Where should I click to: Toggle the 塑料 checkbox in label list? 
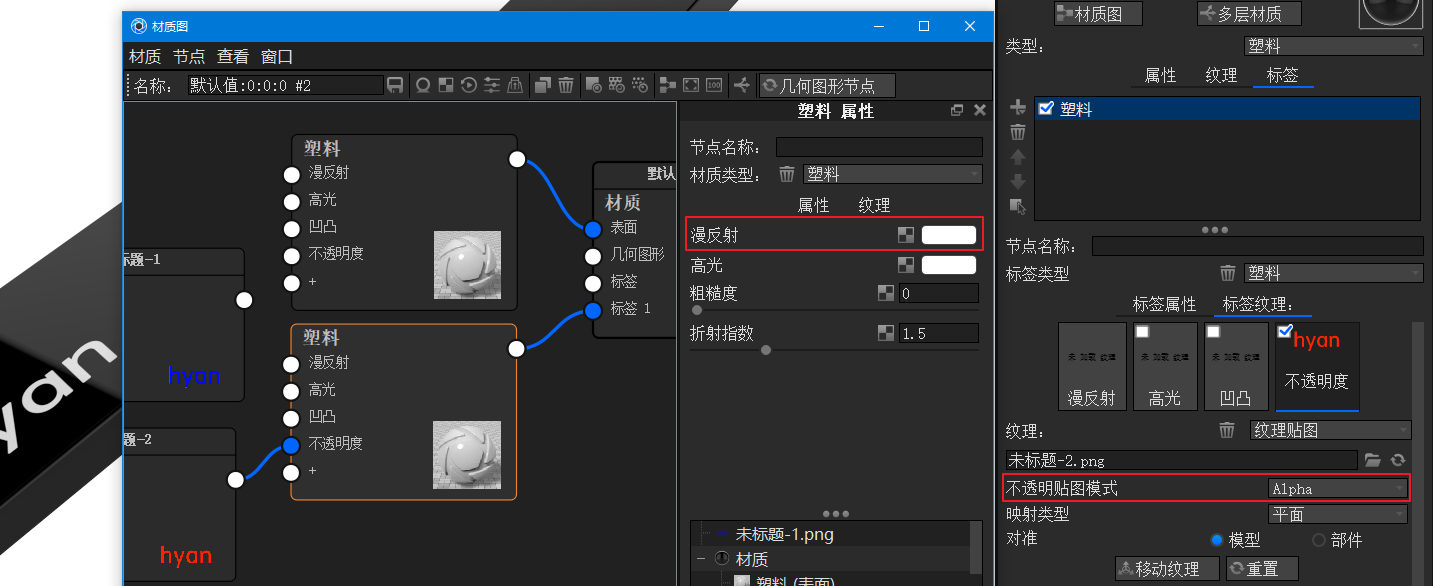1045,108
